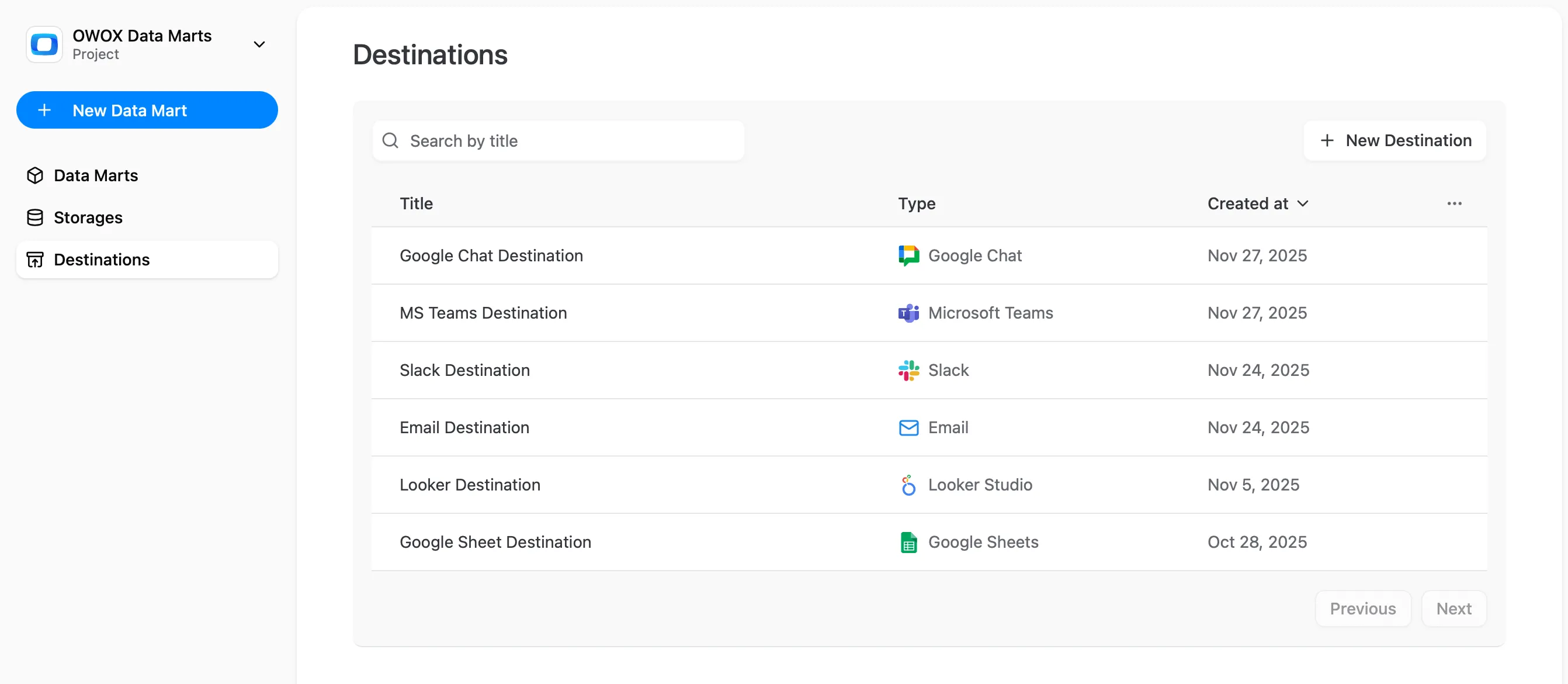Go to Data Marts section
The image size is (1568, 684).
[96, 175]
